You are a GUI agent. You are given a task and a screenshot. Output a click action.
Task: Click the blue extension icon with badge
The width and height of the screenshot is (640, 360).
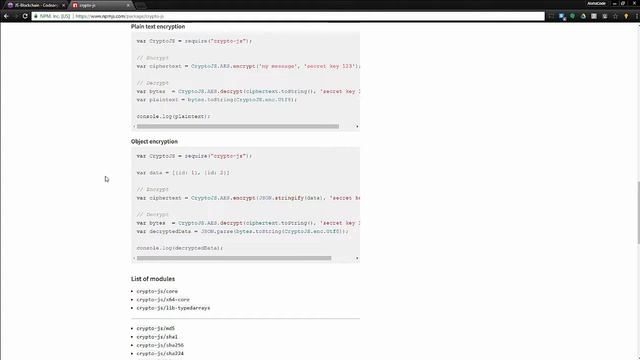(x=562, y=17)
